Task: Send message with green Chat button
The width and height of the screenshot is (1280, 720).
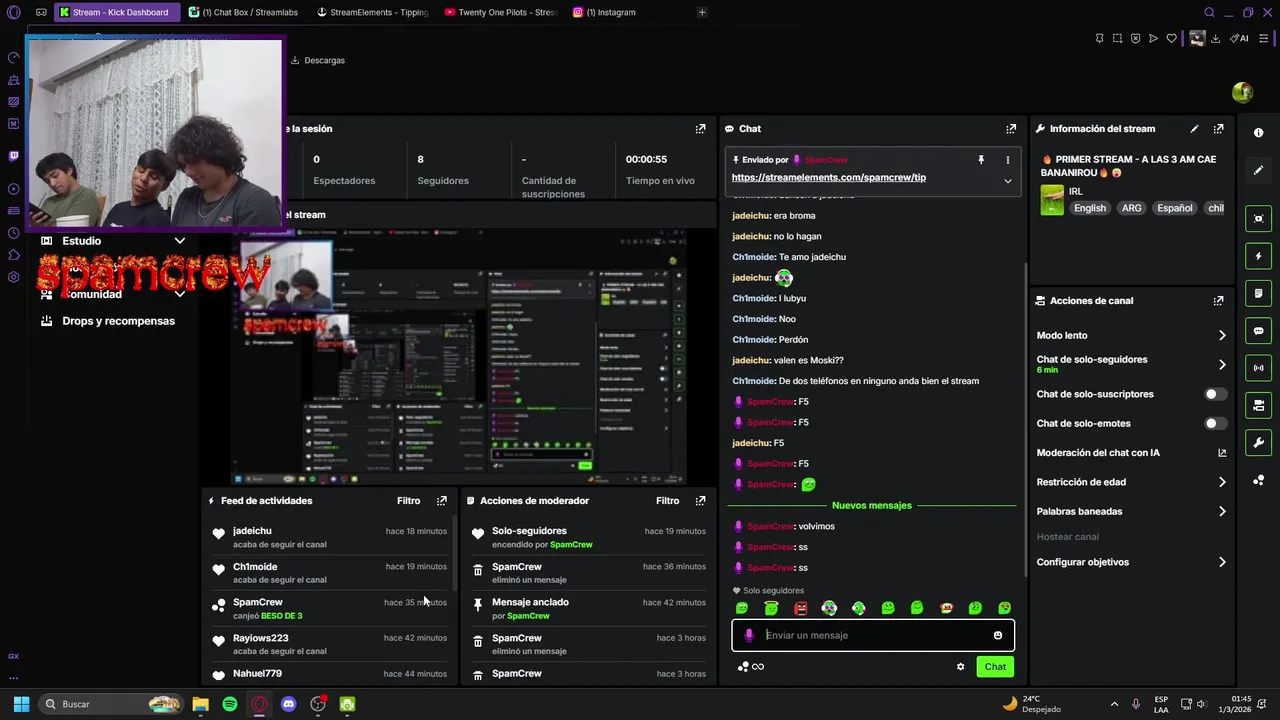Action: pyautogui.click(x=995, y=667)
